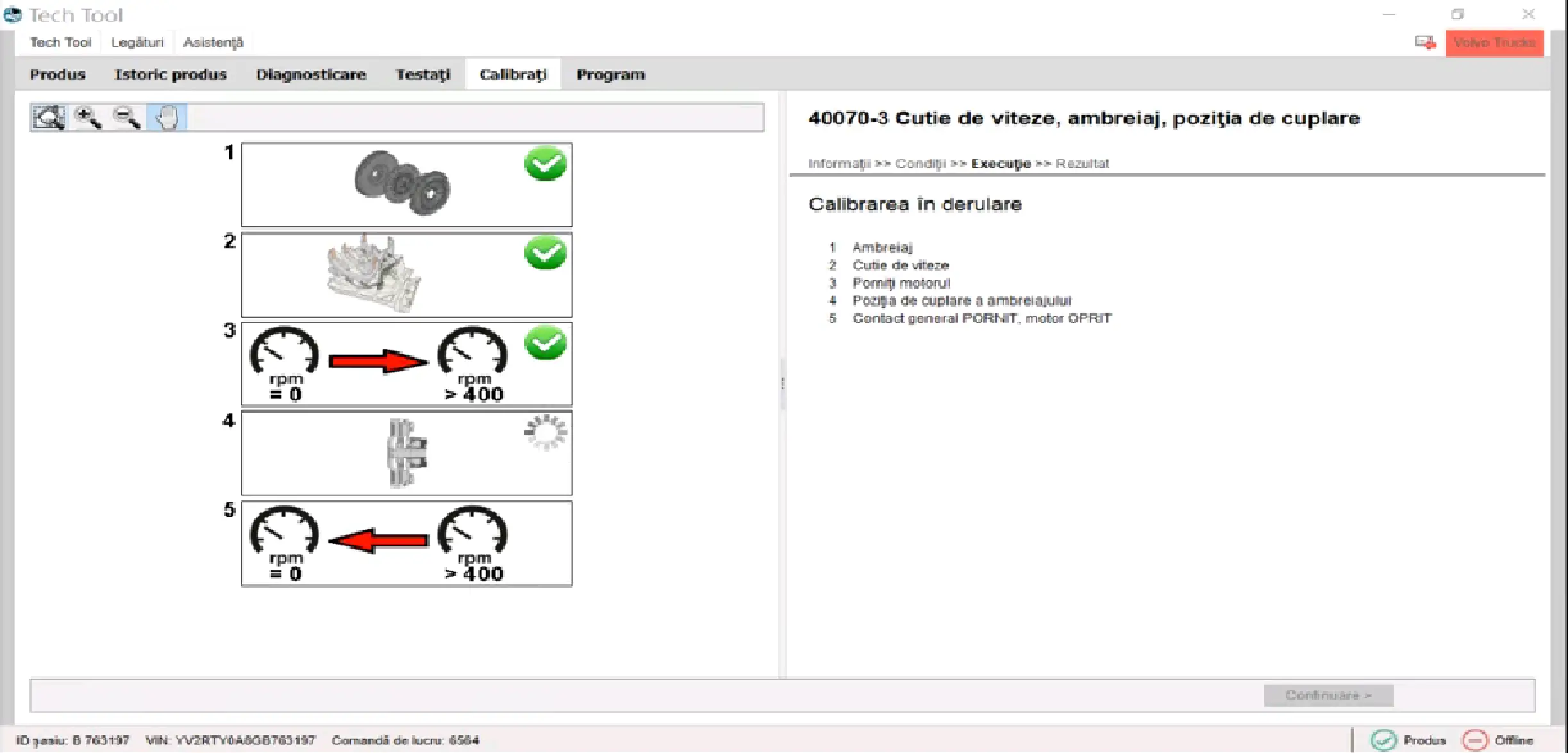Click the Offline red status icon
The width and height of the screenshot is (1568, 753).
point(1474,740)
